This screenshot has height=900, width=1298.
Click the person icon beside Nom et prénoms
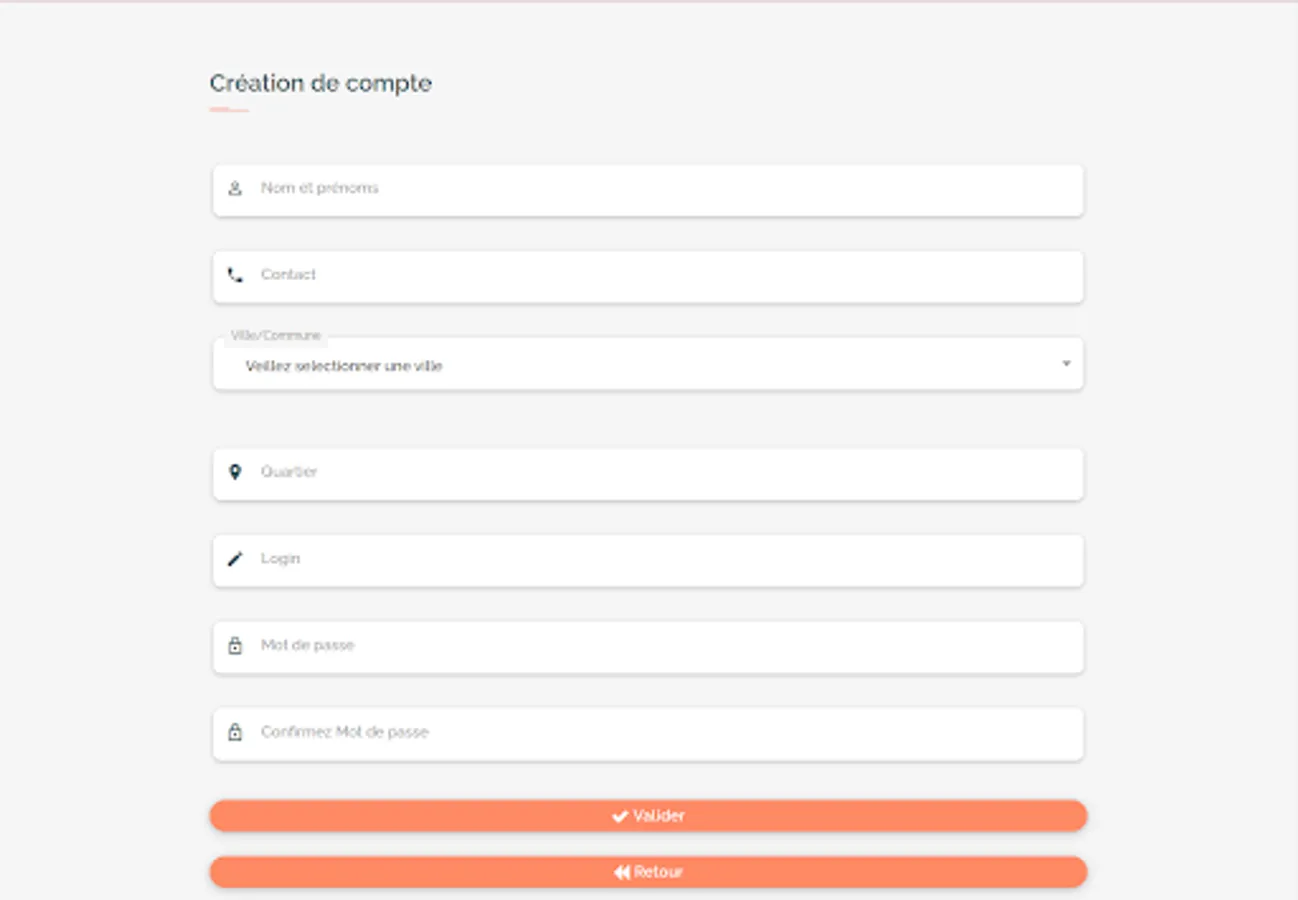[x=235, y=188]
